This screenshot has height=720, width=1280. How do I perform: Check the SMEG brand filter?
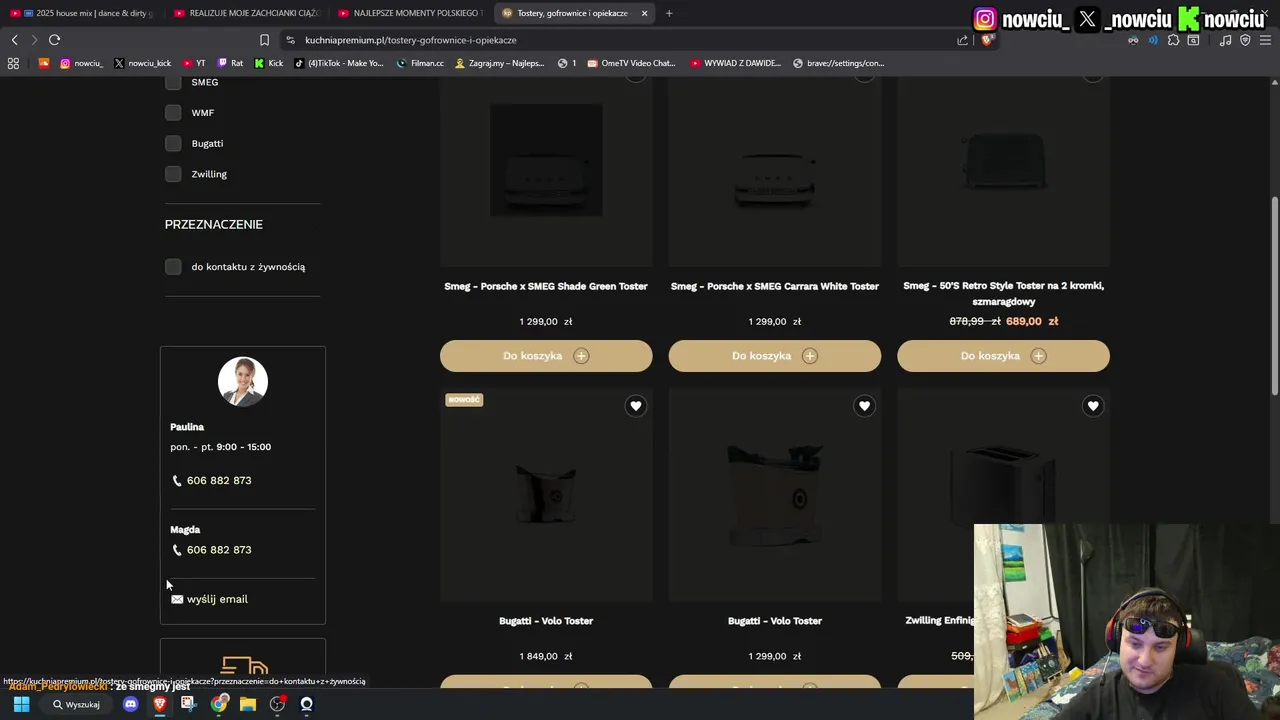tap(173, 82)
